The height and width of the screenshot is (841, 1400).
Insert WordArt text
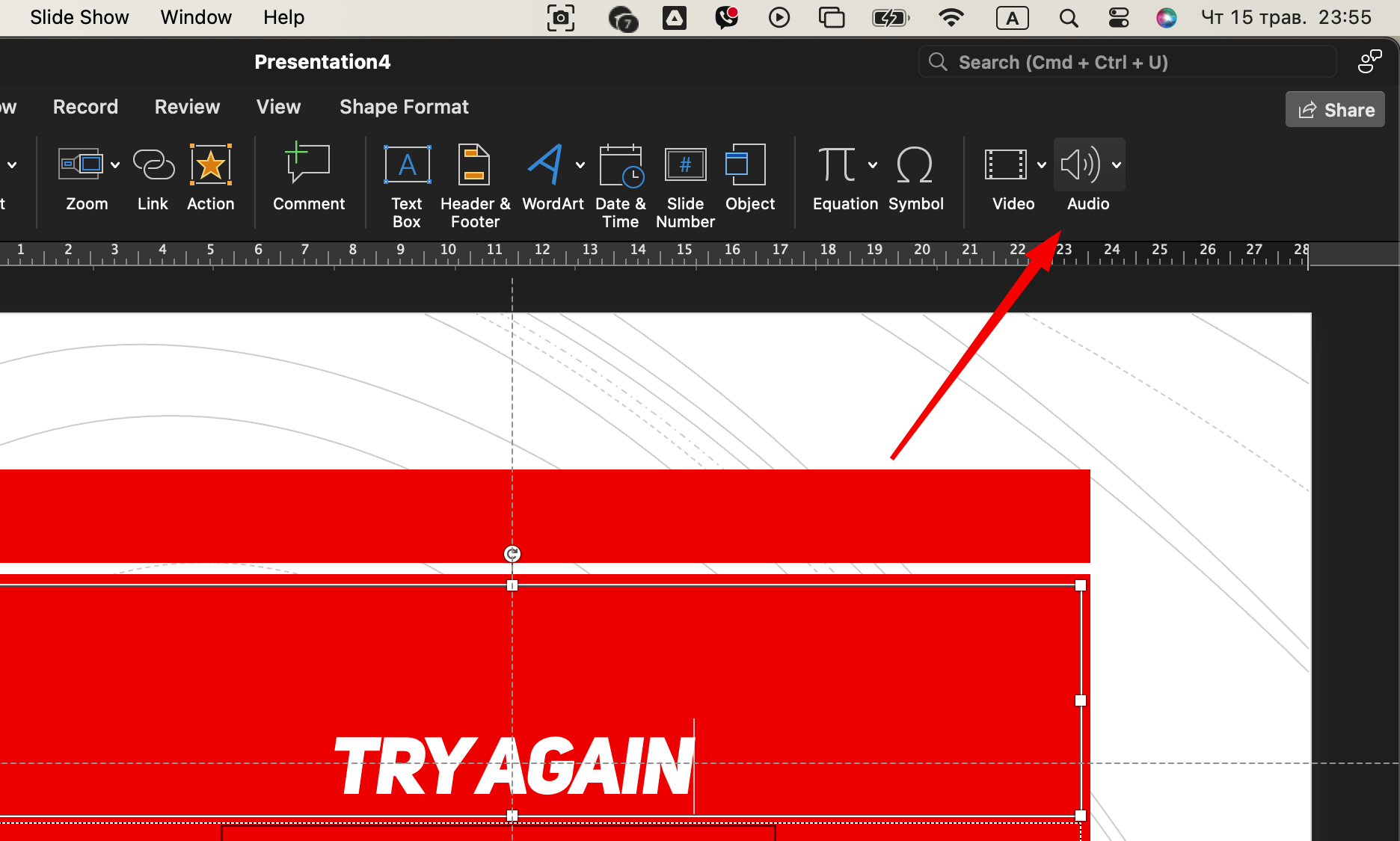click(x=547, y=179)
